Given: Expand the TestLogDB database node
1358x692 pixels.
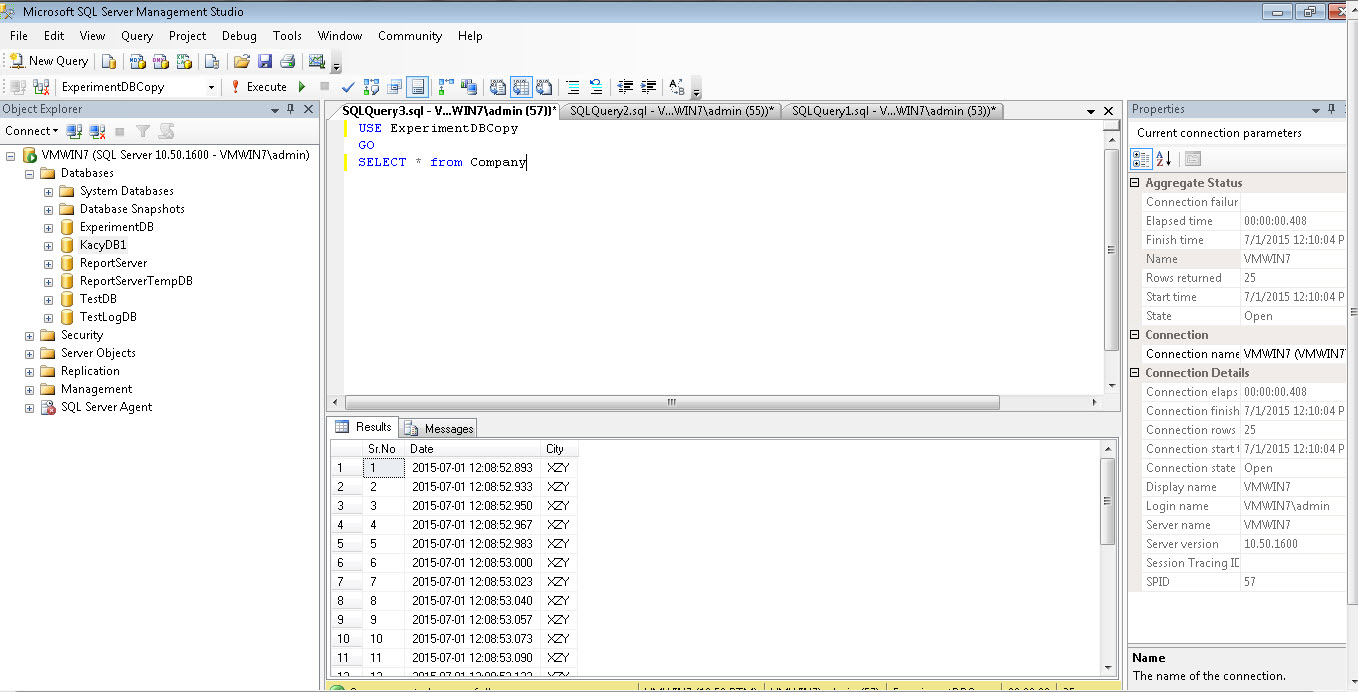Looking at the screenshot, I should [x=48, y=317].
